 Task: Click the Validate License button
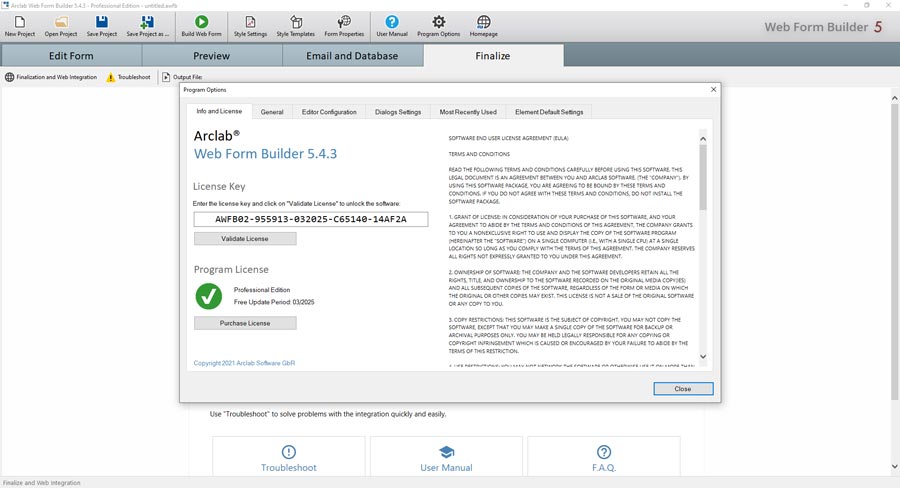(x=245, y=239)
